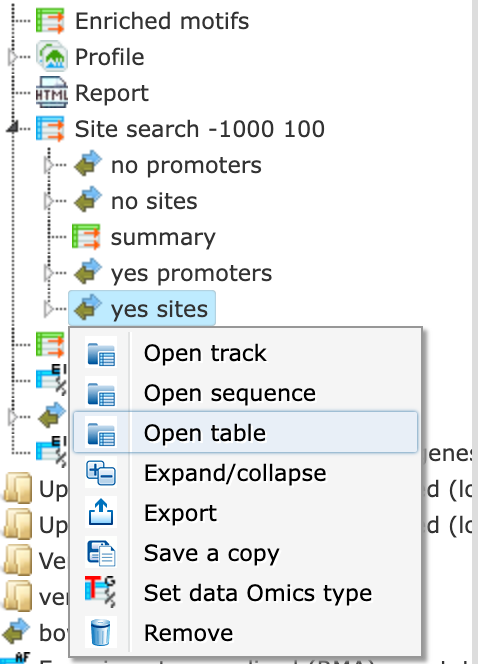The image size is (478, 664).
Task: Click the Enriched motifs table icon
Action: (x=50, y=21)
